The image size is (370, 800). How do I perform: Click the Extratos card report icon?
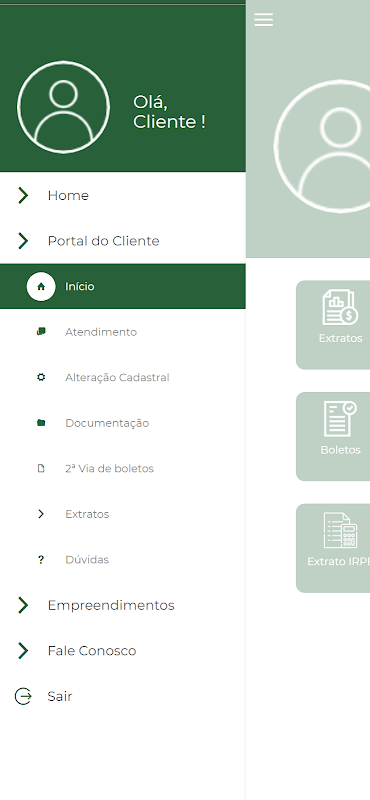tap(340, 307)
